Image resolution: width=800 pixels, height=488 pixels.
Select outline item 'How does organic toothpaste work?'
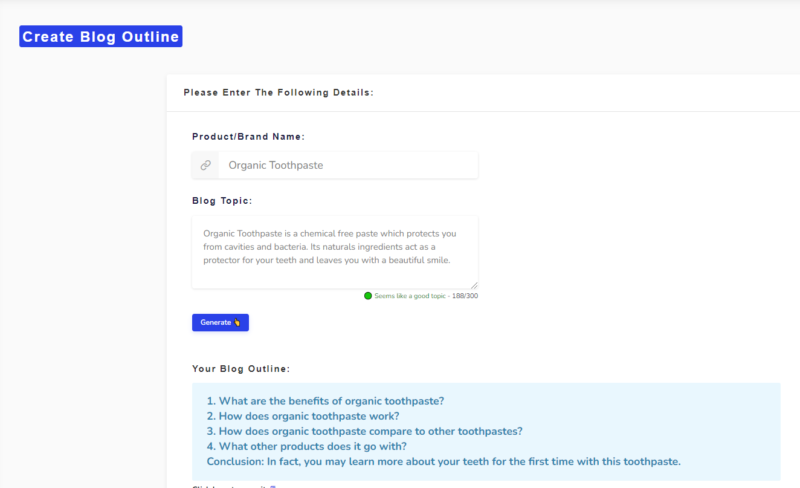point(303,416)
